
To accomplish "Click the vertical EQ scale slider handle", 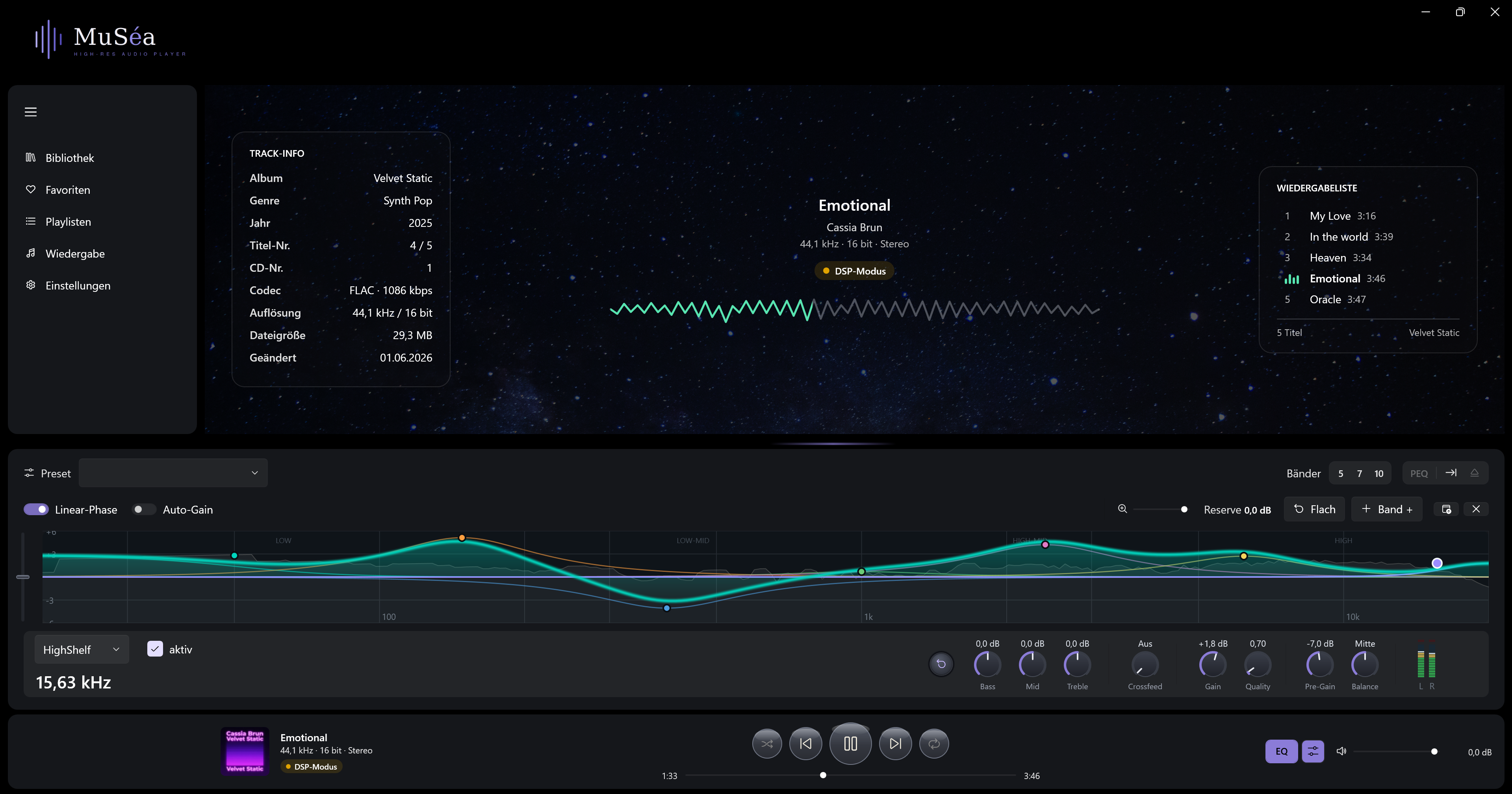I will click(x=23, y=577).
